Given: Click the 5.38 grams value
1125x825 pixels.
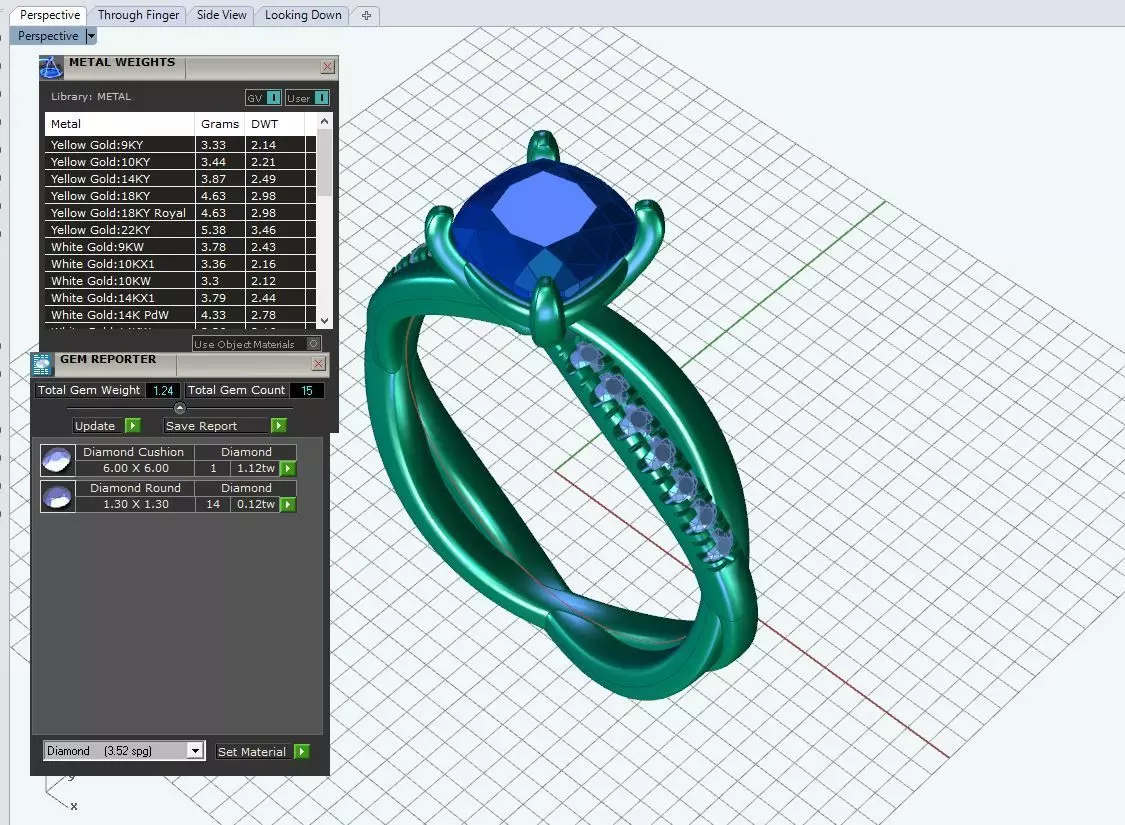Looking at the screenshot, I should click(x=213, y=230).
